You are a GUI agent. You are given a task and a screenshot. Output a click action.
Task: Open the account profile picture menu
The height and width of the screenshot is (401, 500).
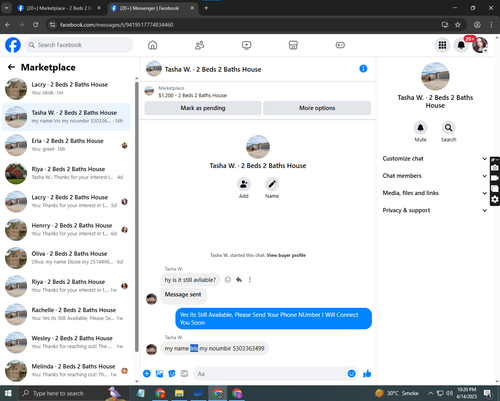click(x=480, y=45)
